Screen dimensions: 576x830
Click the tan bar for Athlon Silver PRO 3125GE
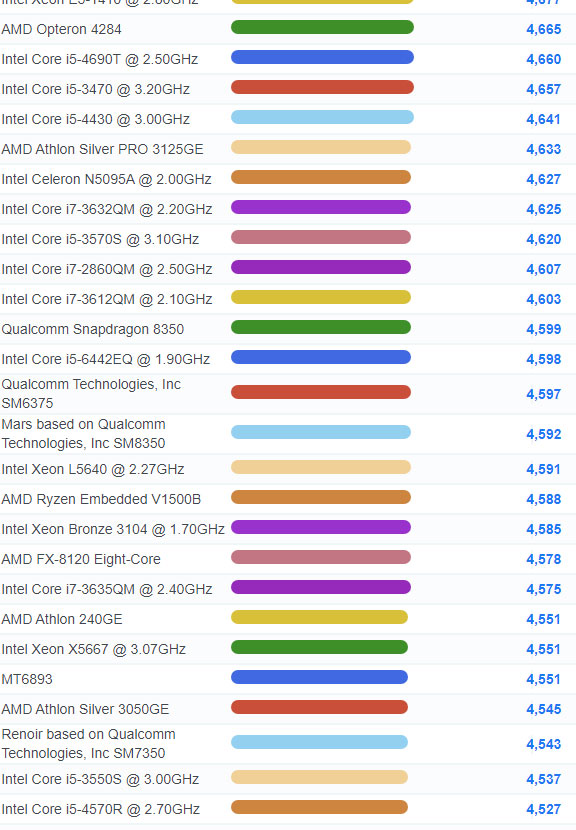pos(321,147)
